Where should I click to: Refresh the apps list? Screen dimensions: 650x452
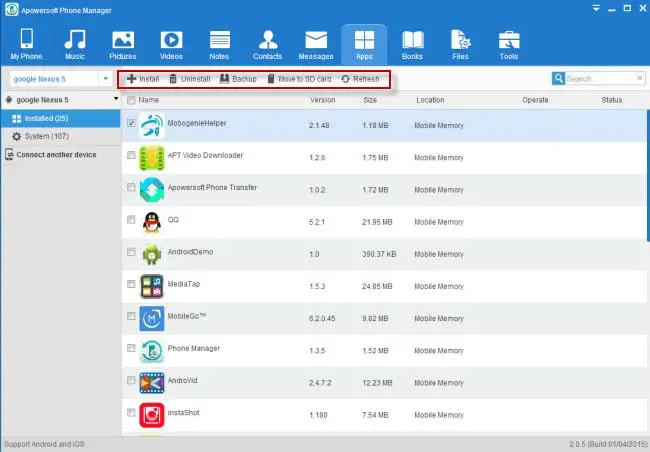pyautogui.click(x=360, y=79)
